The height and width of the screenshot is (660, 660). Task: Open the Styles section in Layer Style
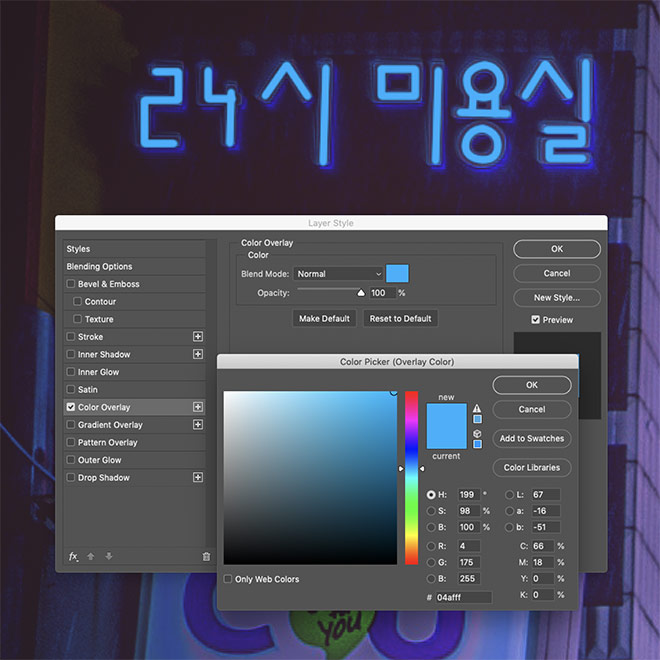click(x=135, y=249)
